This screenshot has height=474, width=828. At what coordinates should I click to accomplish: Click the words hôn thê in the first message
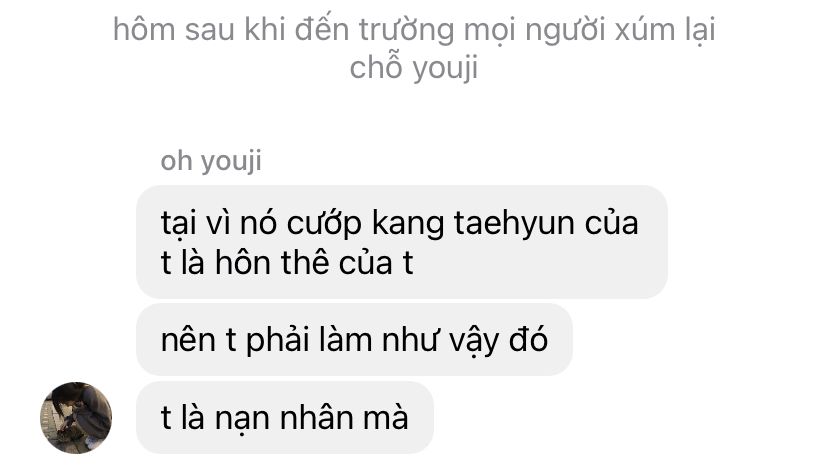tap(271, 262)
